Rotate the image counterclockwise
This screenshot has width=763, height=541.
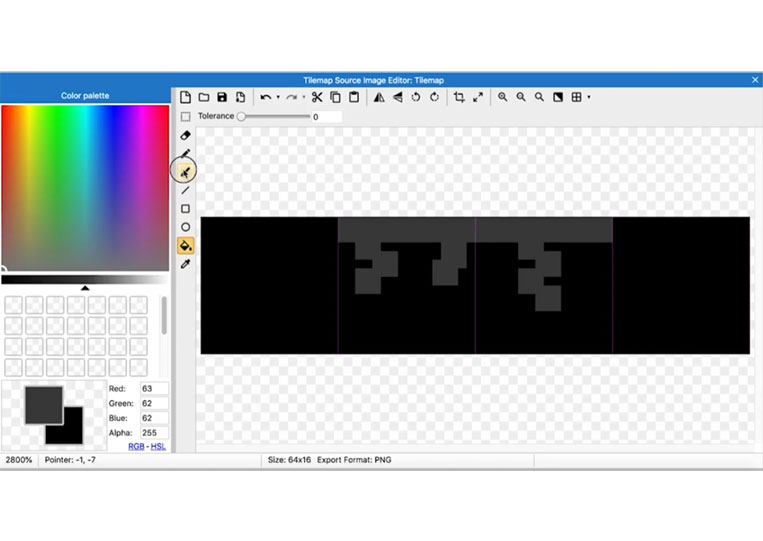[x=416, y=97]
